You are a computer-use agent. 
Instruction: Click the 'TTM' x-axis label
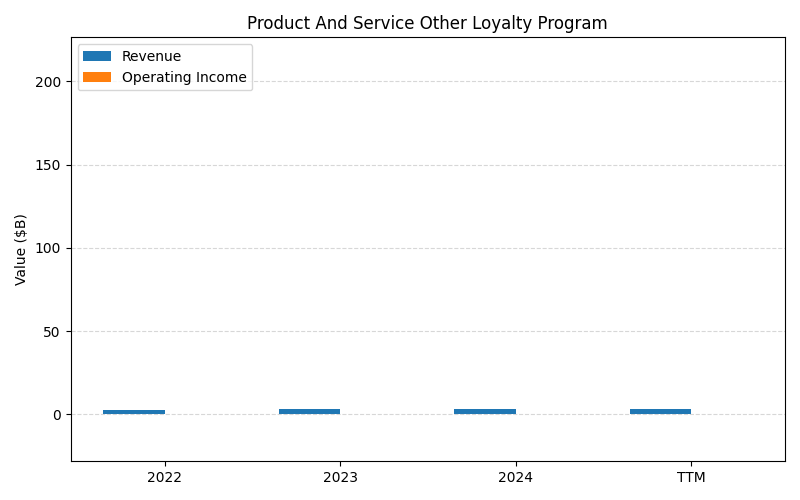691,478
